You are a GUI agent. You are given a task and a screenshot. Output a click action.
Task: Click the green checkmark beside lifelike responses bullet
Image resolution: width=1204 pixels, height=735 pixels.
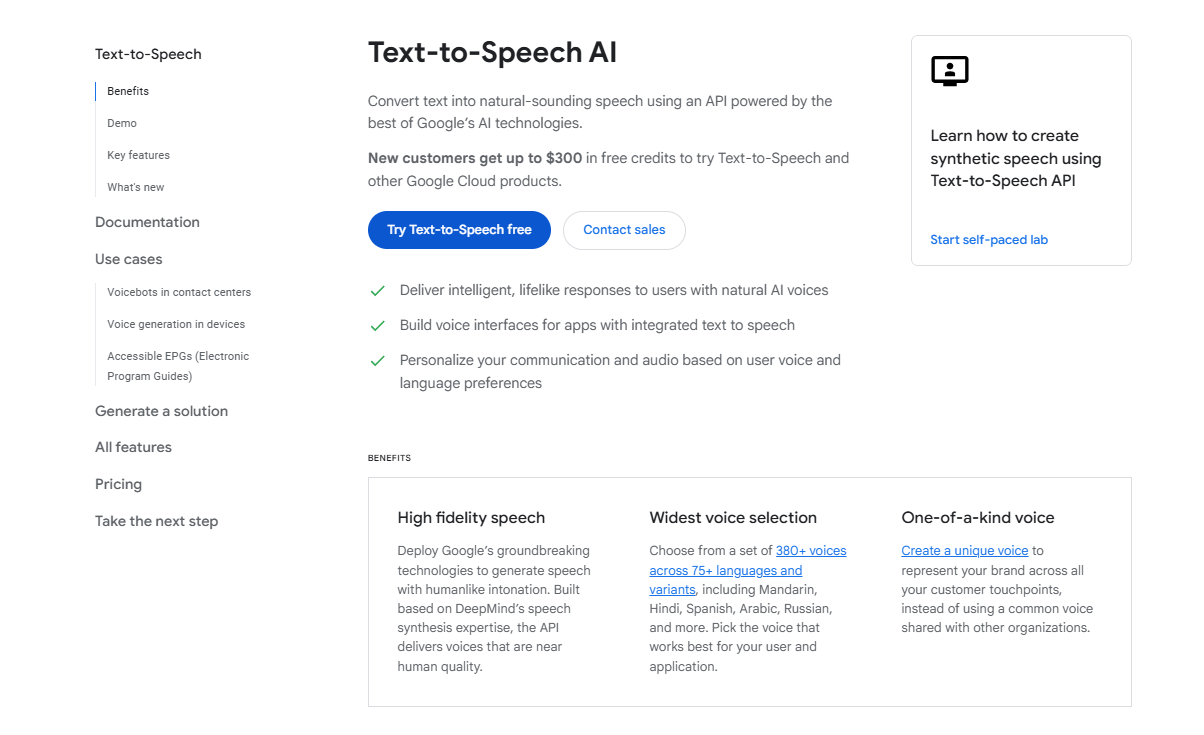tap(377, 290)
